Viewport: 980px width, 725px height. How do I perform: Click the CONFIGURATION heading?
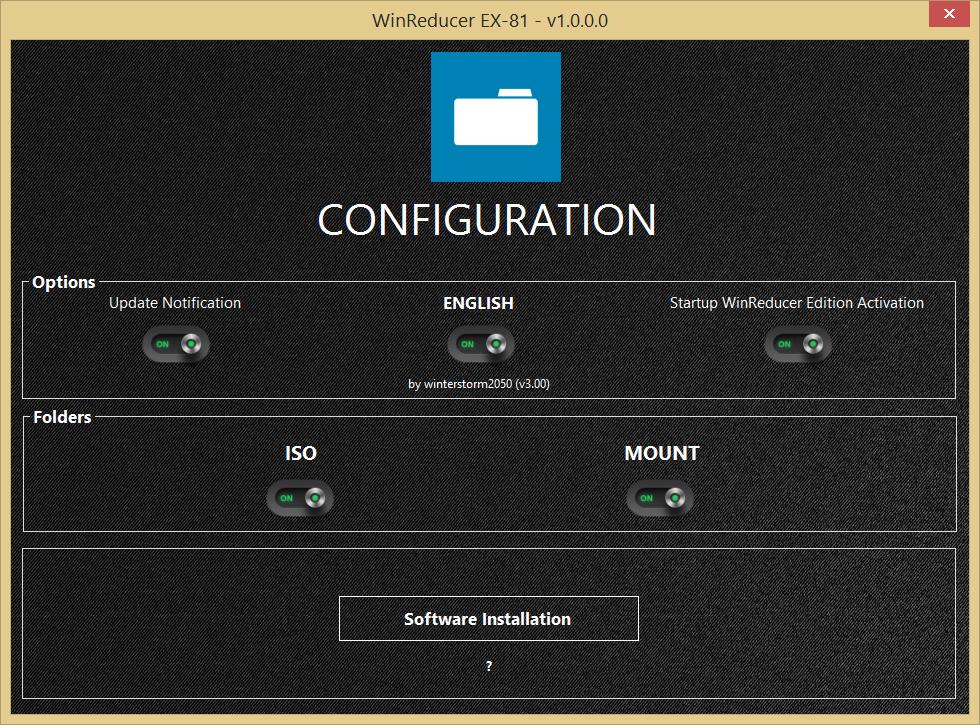click(x=487, y=220)
